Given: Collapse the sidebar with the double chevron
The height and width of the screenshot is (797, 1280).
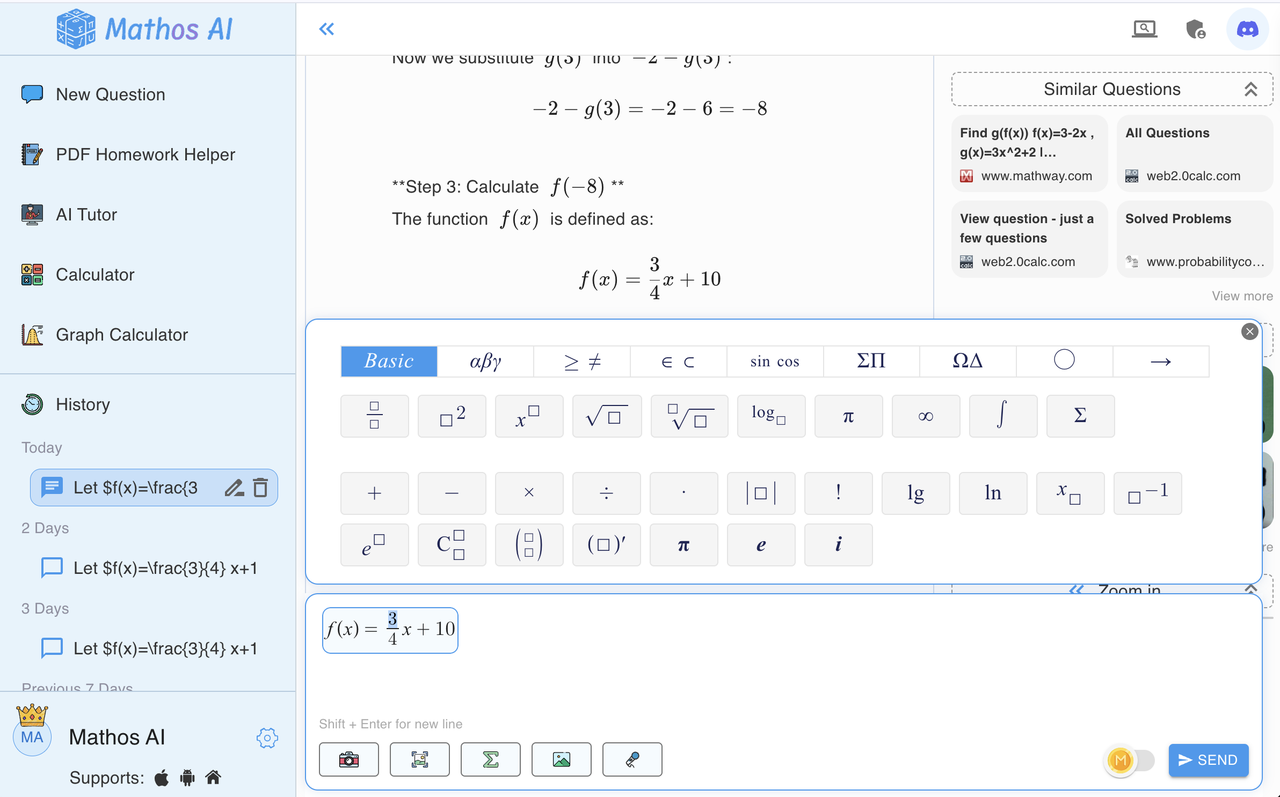Looking at the screenshot, I should coord(326,29).
